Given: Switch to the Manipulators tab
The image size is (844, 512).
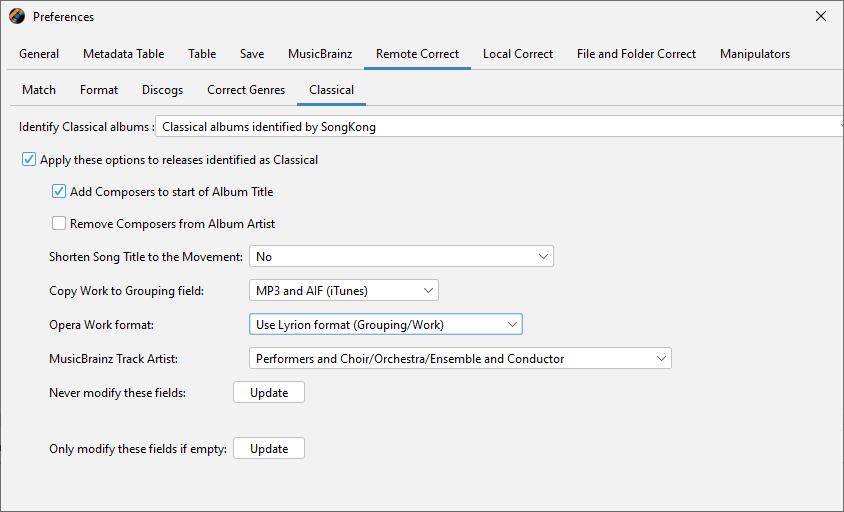Looking at the screenshot, I should tap(755, 54).
